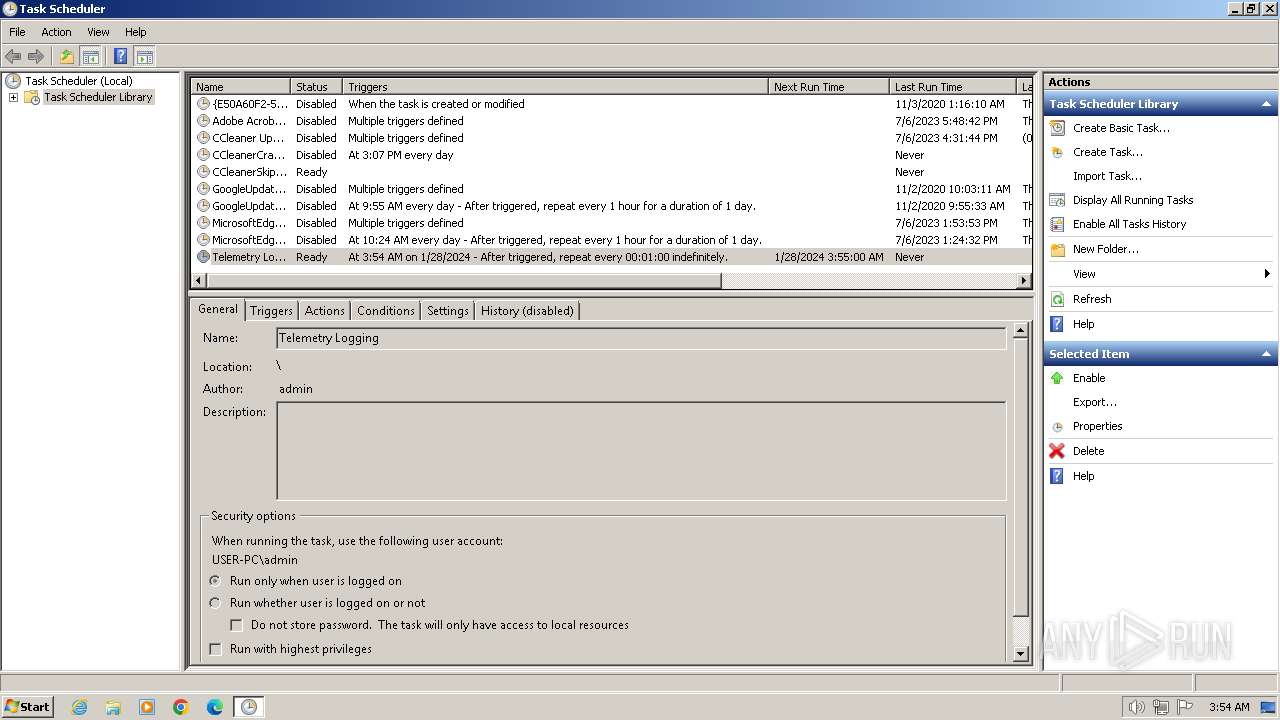
Task: Sort tasks by Last Run Time column header
Action: pos(952,87)
